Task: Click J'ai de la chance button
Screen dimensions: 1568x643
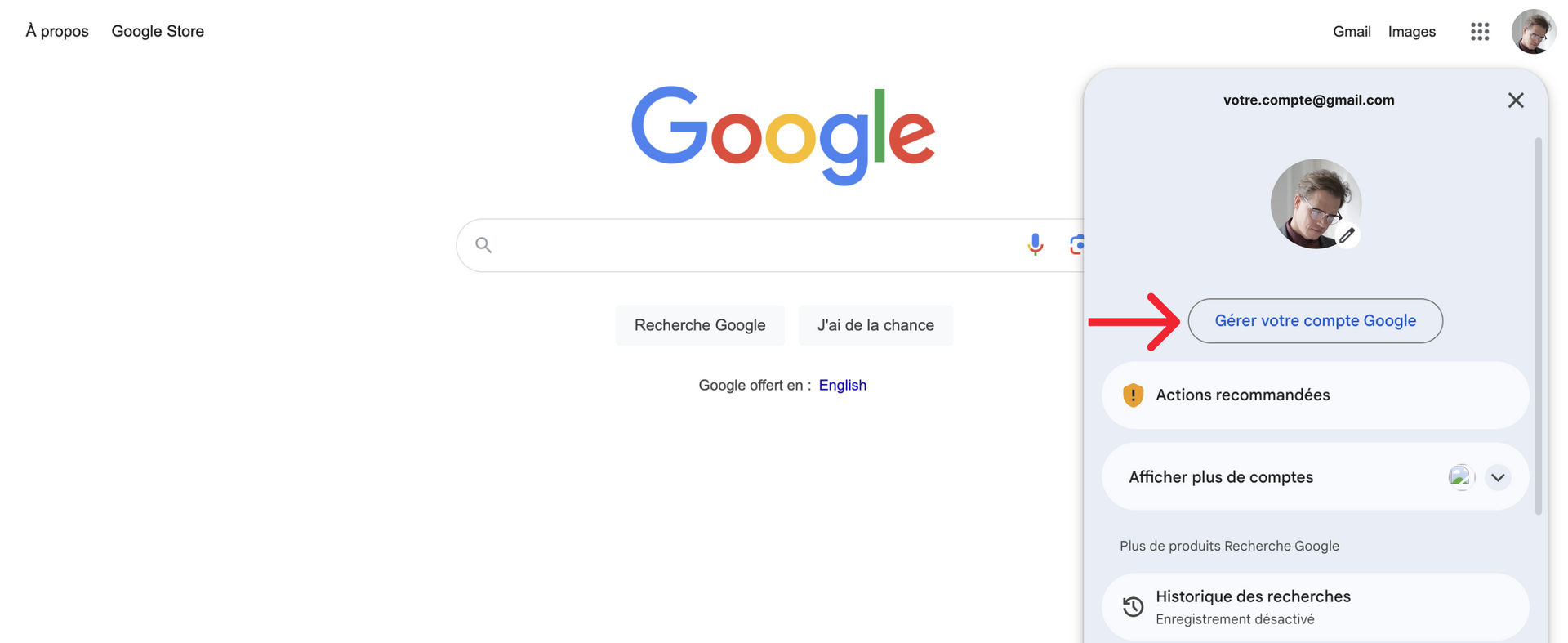Action: click(x=875, y=325)
